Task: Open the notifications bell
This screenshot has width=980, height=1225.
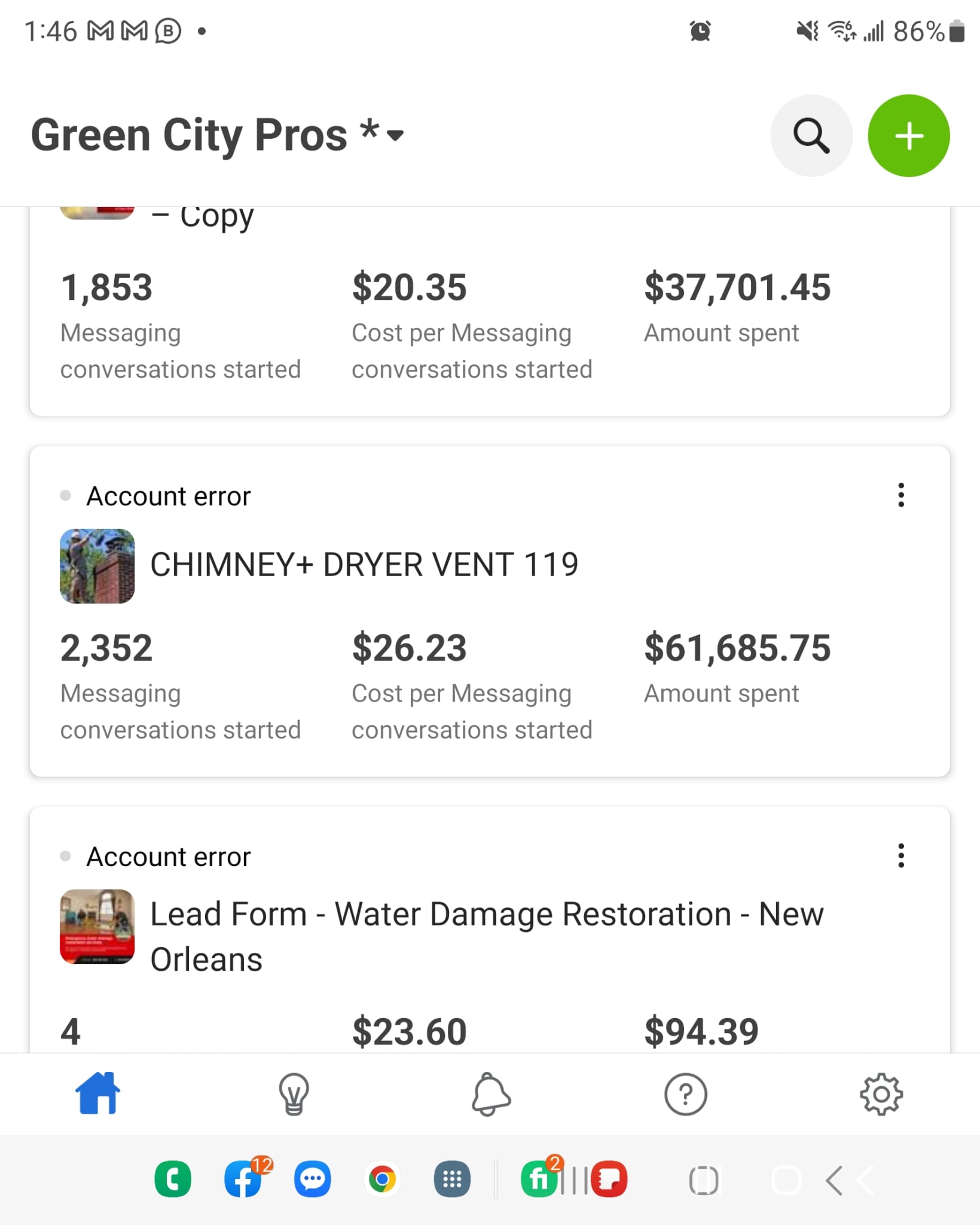Action: click(490, 1095)
